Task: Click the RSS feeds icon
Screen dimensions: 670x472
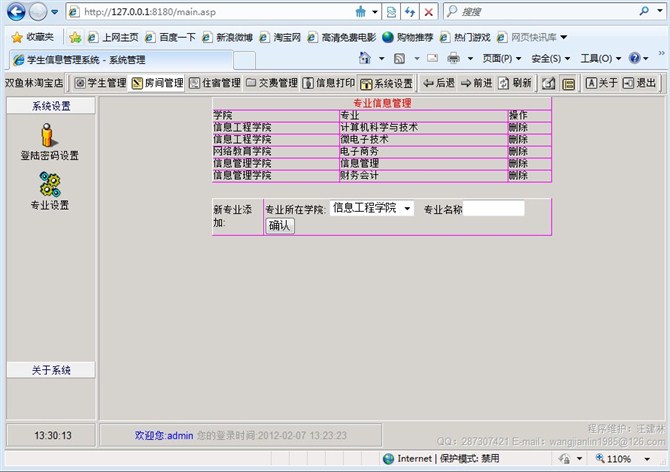Action: (399, 59)
